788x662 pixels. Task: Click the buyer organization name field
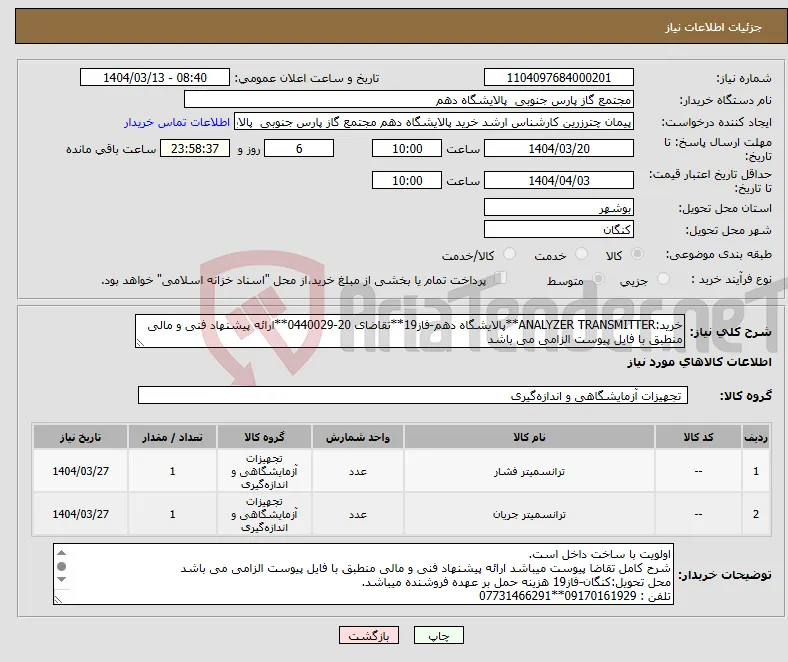[x=409, y=100]
